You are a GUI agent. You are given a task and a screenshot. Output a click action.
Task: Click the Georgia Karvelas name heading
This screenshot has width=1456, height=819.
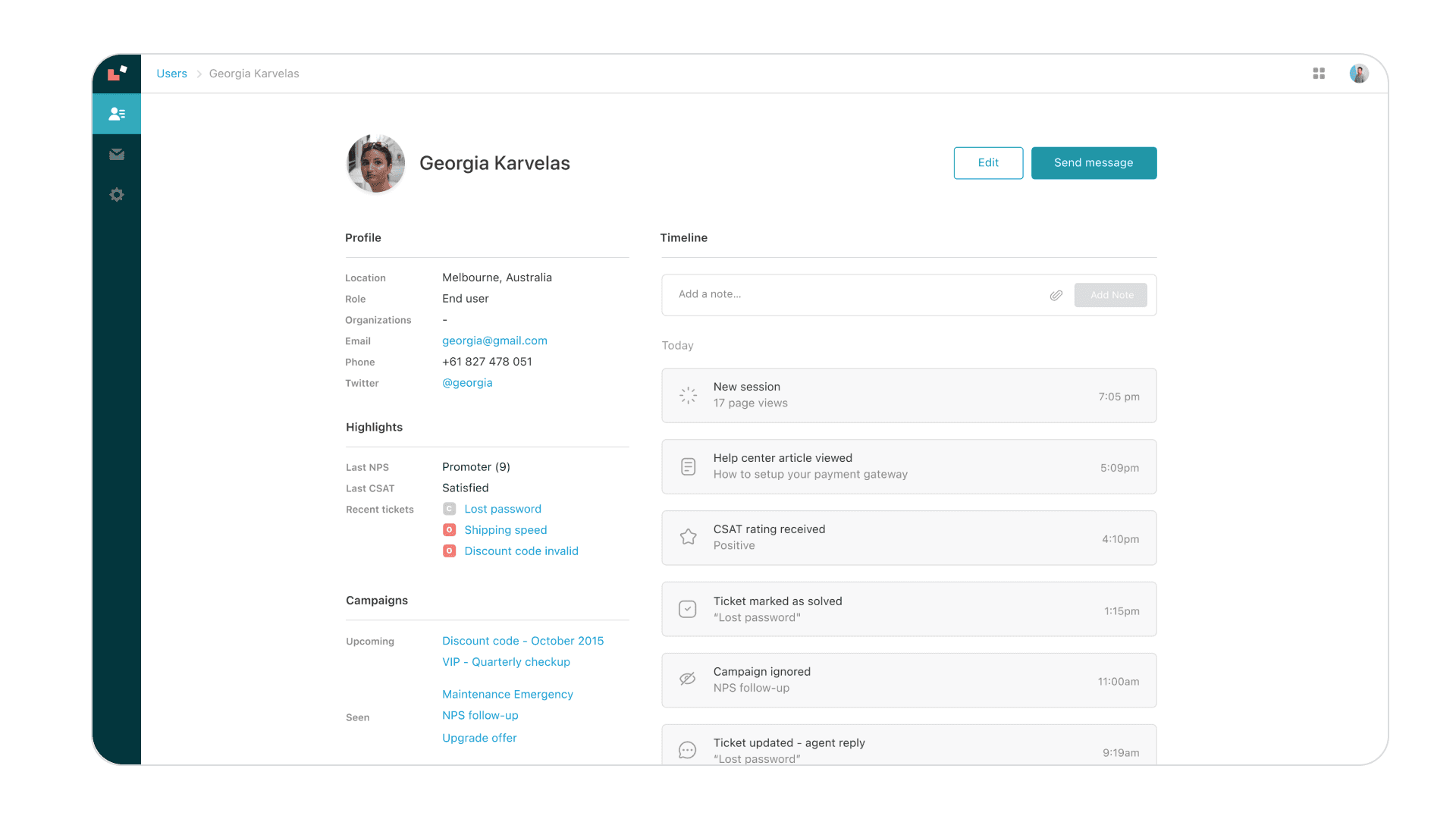[x=494, y=163]
